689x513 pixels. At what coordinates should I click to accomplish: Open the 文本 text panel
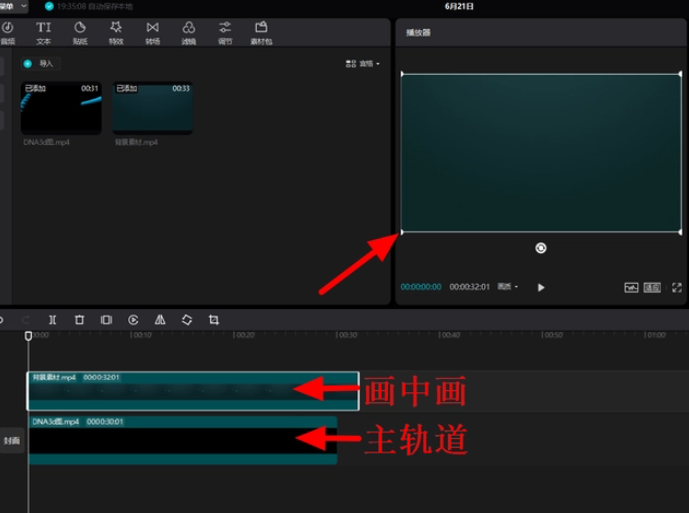pyautogui.click(x=43, y=33)
